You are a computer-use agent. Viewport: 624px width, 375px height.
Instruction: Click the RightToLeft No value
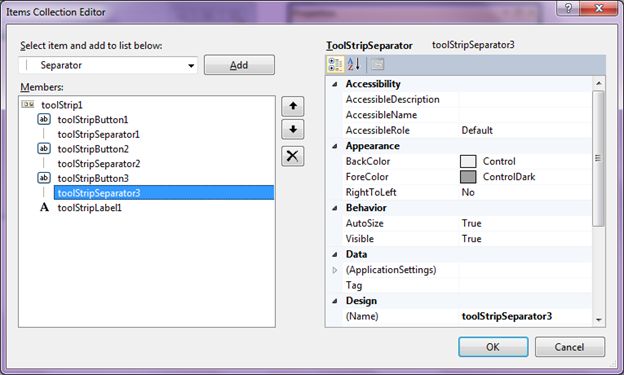coord(468,192)
